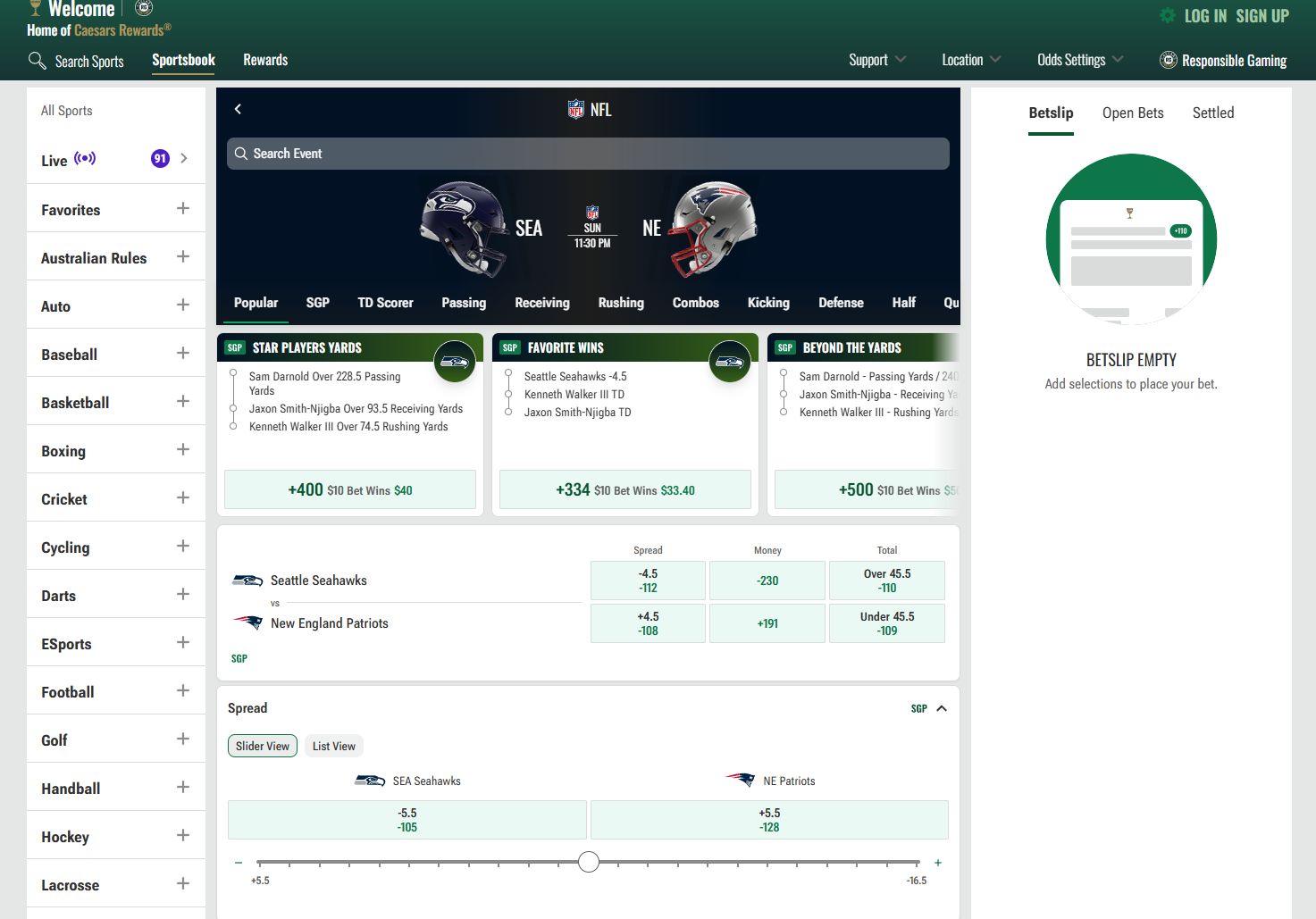The width and height of the screenshot is (1316, 919).
Task: Expand Australian Rules sports category
Action: (183, 256)
